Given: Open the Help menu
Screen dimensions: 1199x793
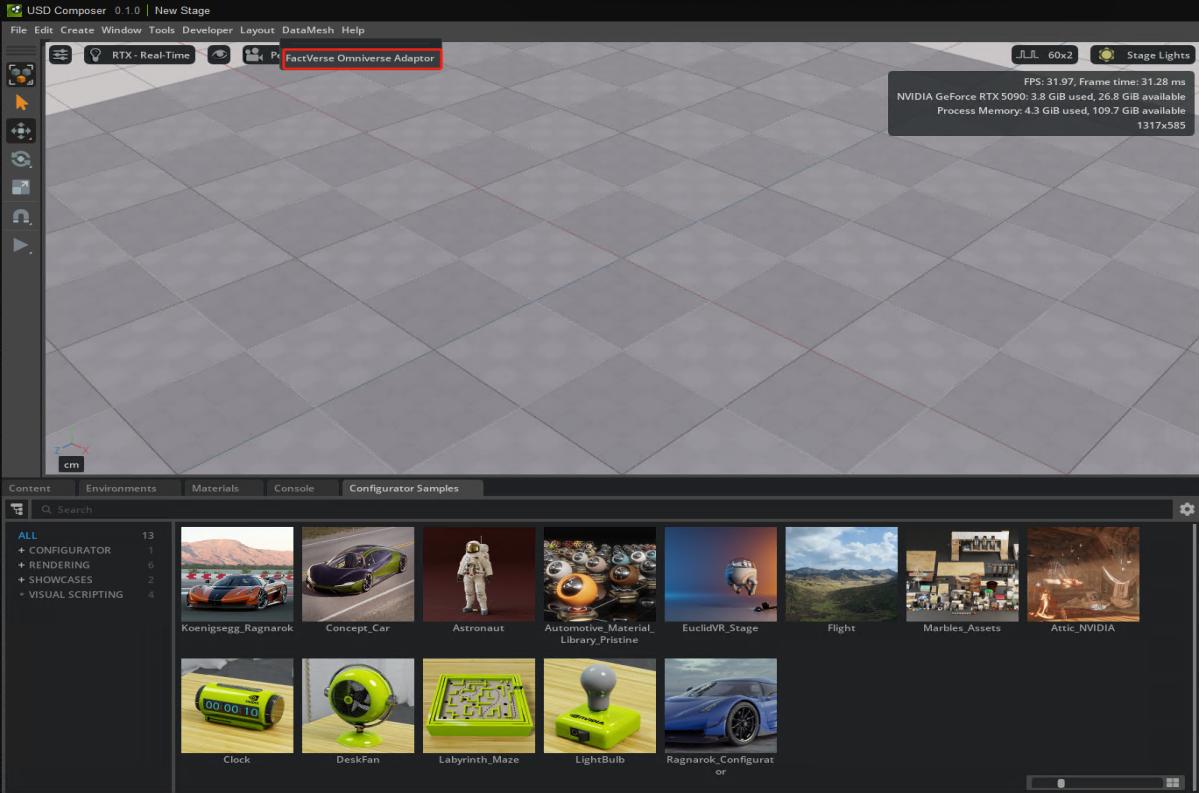Looking at the screenshot, I should [x=353, y=30].
